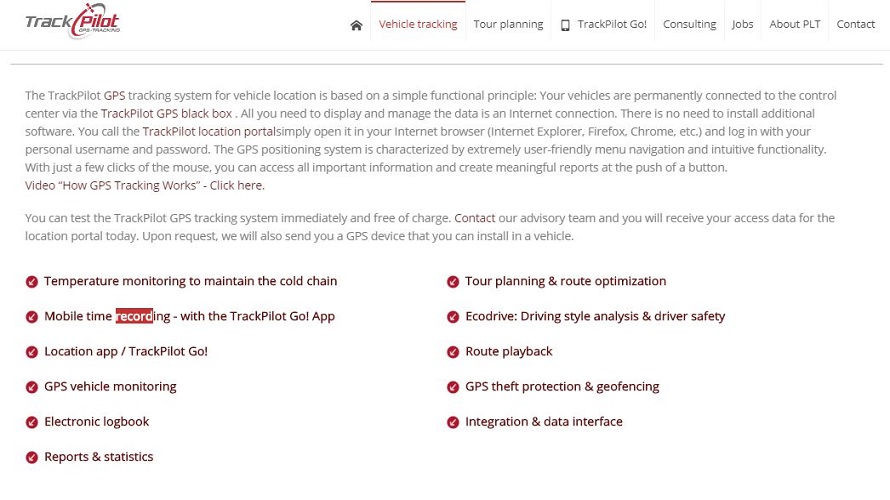Open the TrackPilot location portal link
This screenshot has height=500, width=890.
pos(210,132)
